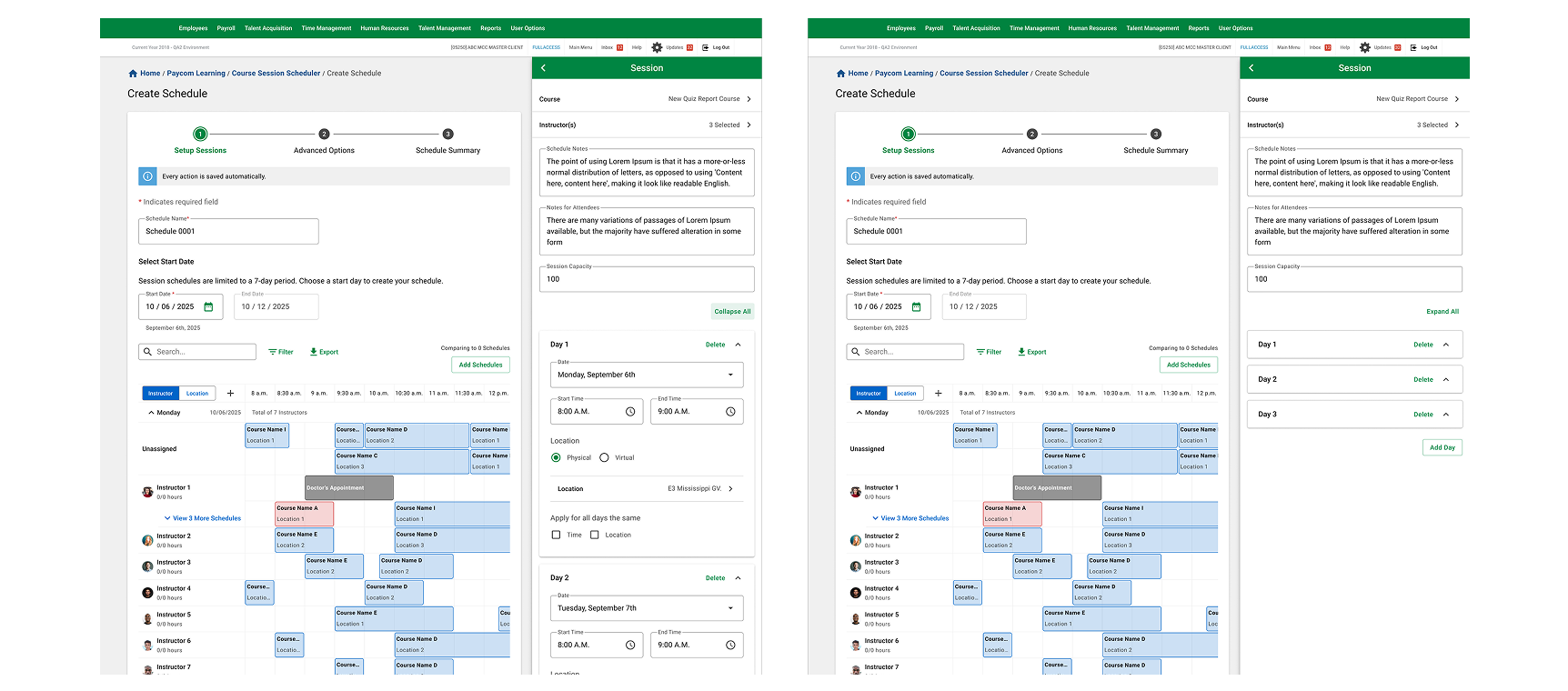Open Employees menu in left mockup

pos(193,28)
